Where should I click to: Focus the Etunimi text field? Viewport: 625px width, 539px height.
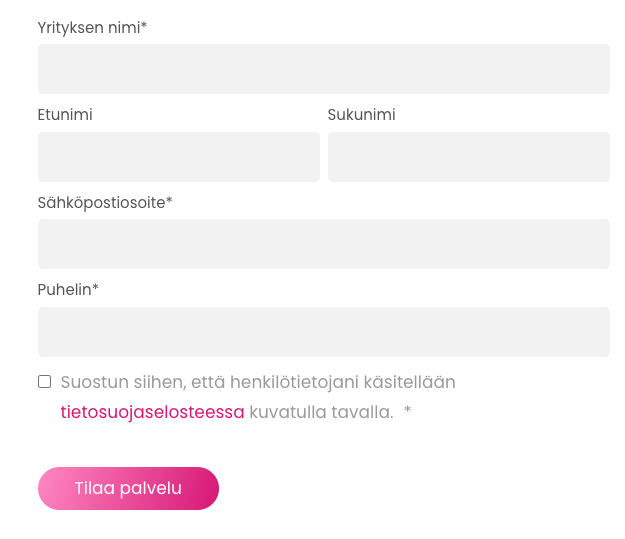(178, 157)
